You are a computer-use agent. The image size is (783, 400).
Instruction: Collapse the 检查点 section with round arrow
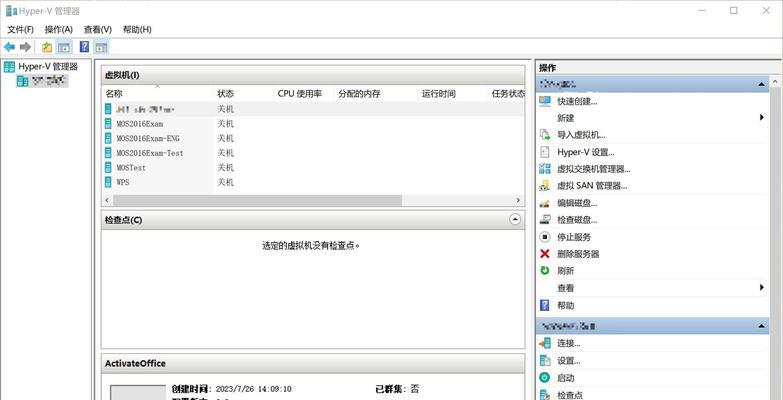pos(515,219)
